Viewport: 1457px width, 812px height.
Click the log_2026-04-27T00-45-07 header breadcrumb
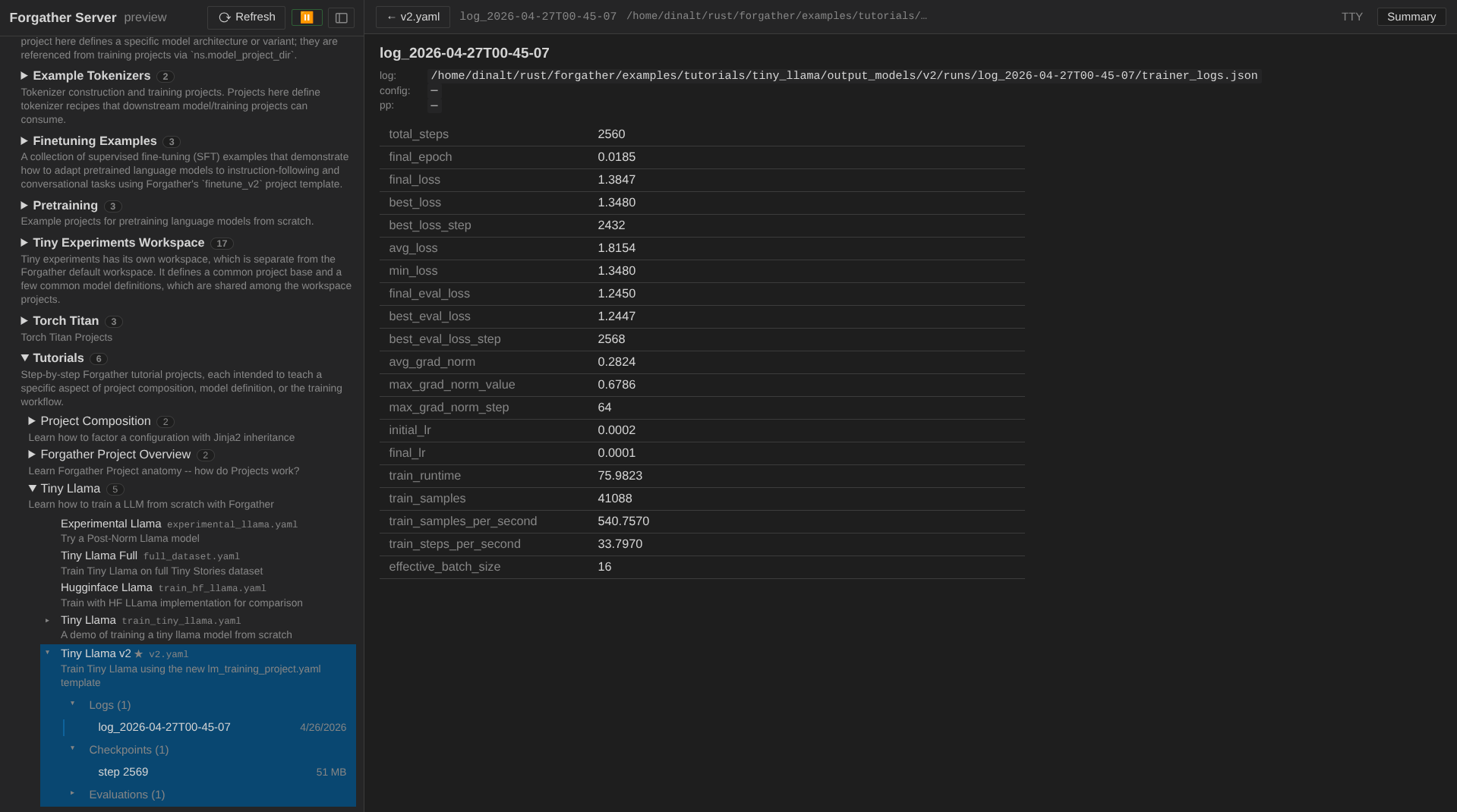tap(538, 17)
